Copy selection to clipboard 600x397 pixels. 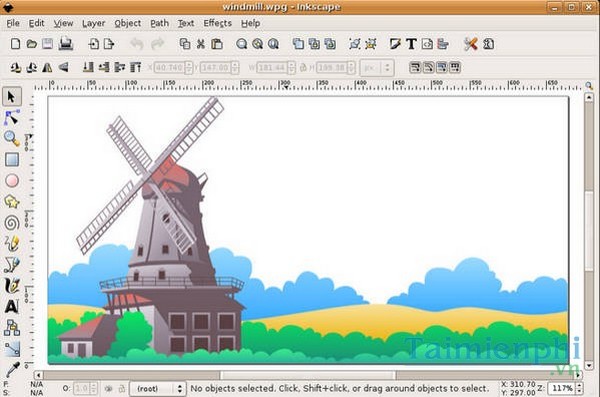pos(185,44)
